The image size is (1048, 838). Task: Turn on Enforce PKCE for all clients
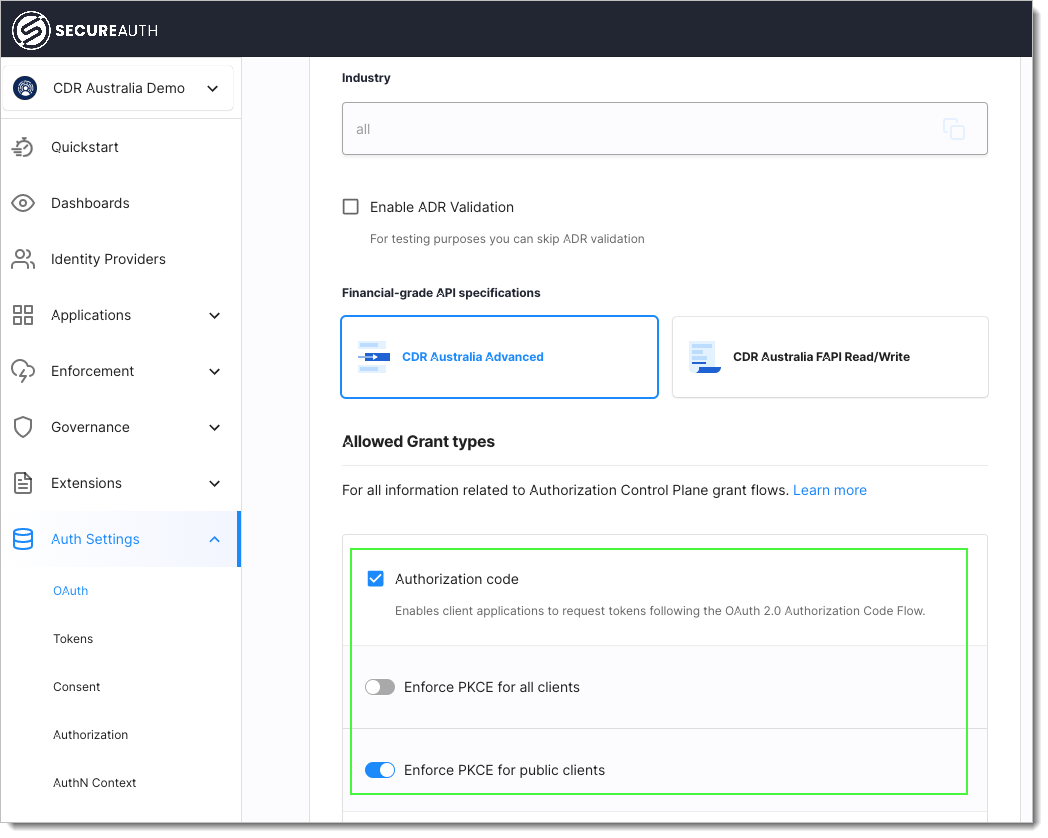pos(380,687)
